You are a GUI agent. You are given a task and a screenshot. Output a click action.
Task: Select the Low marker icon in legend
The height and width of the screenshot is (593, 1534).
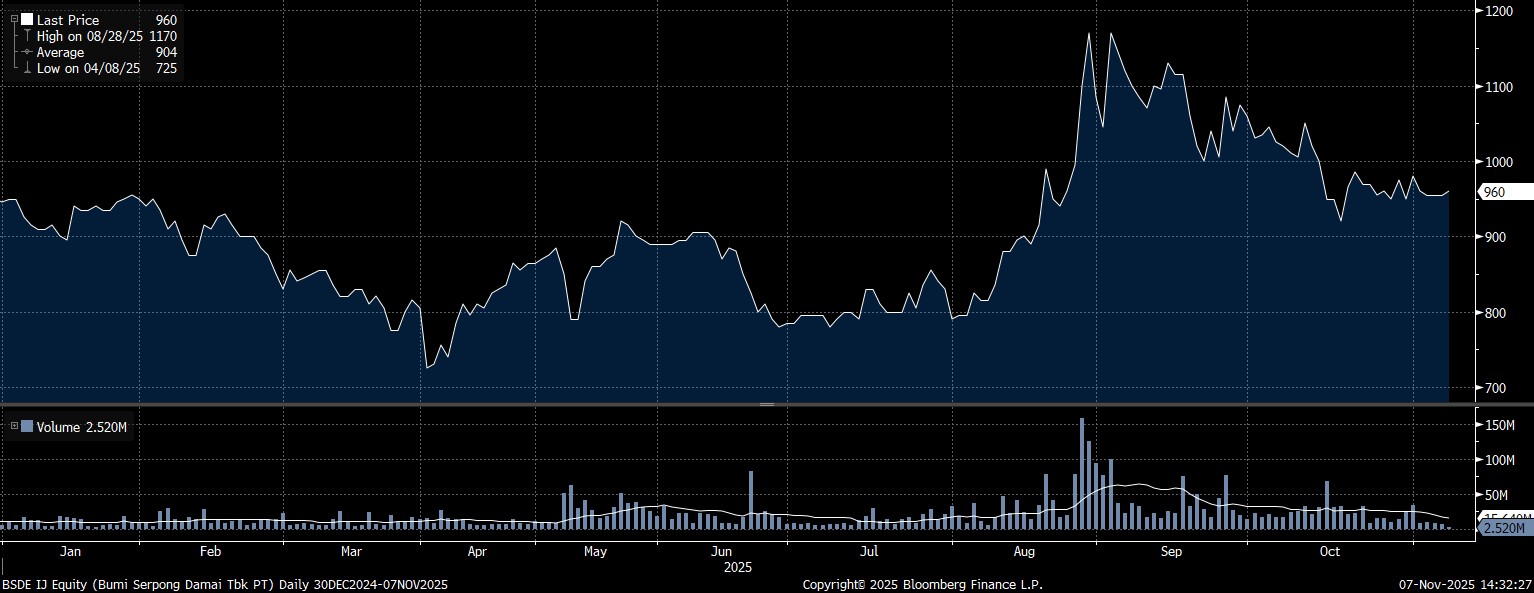[27, 68]
